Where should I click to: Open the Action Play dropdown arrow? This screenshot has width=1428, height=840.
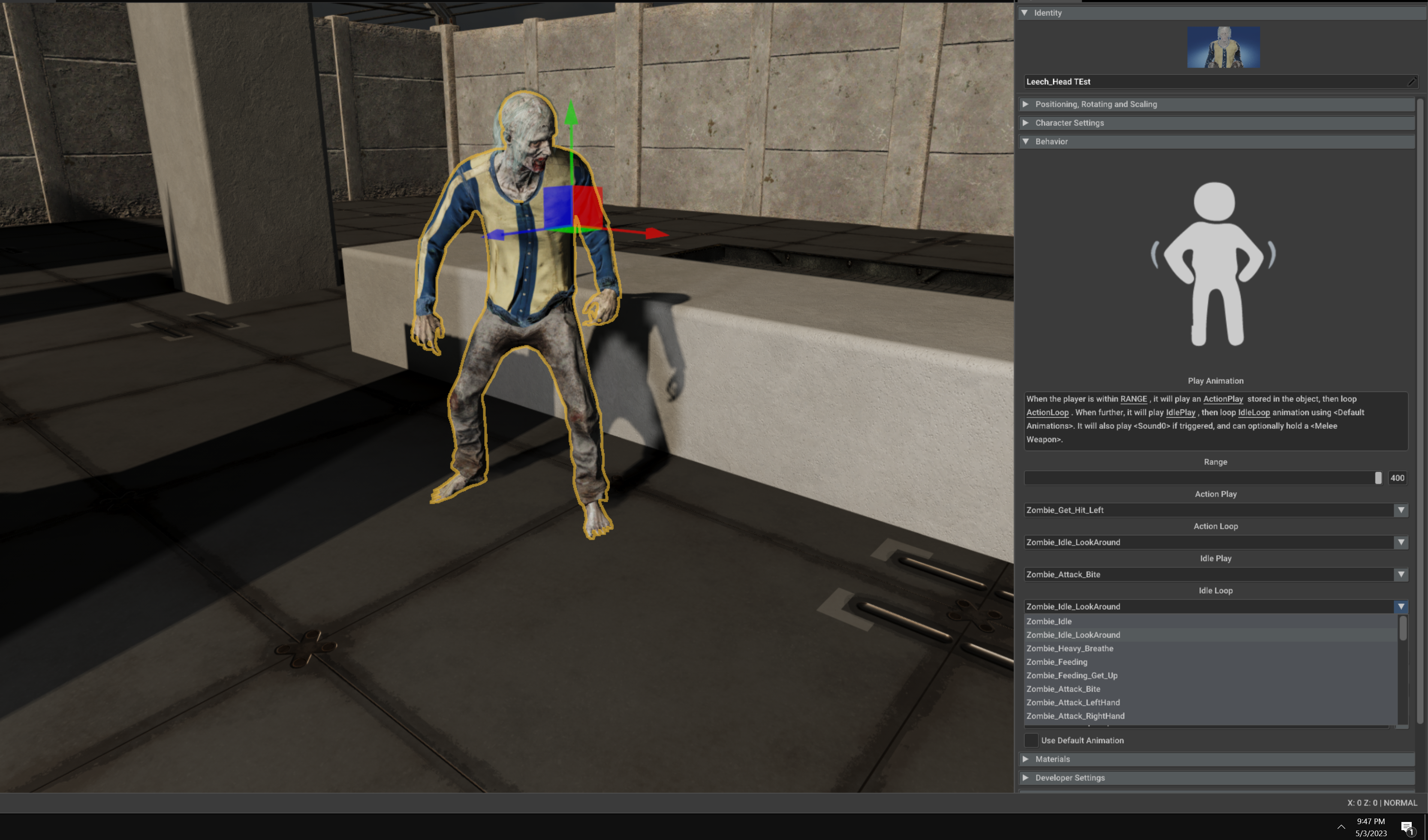(1401, 510)
